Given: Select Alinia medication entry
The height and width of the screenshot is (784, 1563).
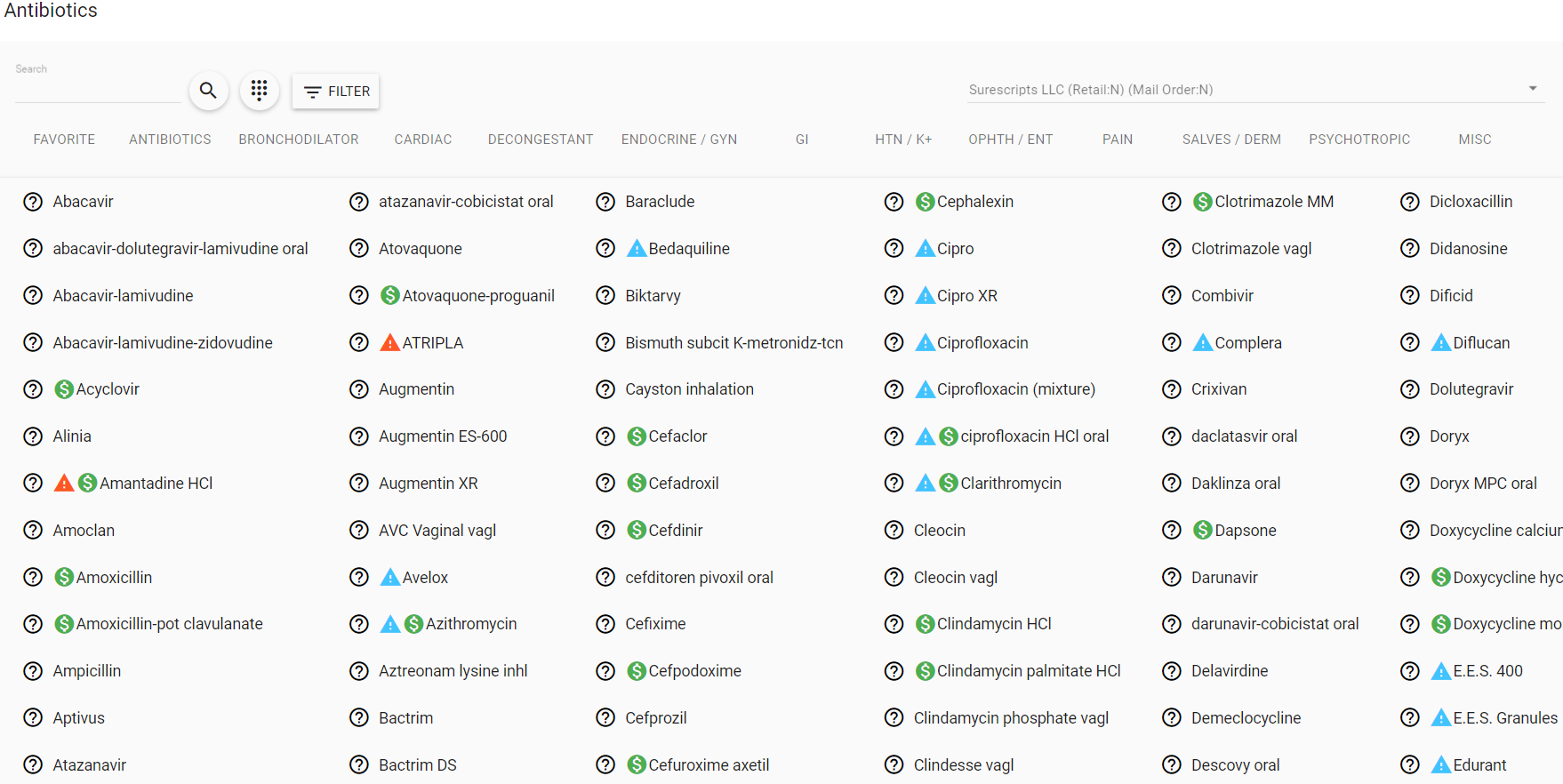Looking at the screenshot, I should coord(72,436).
